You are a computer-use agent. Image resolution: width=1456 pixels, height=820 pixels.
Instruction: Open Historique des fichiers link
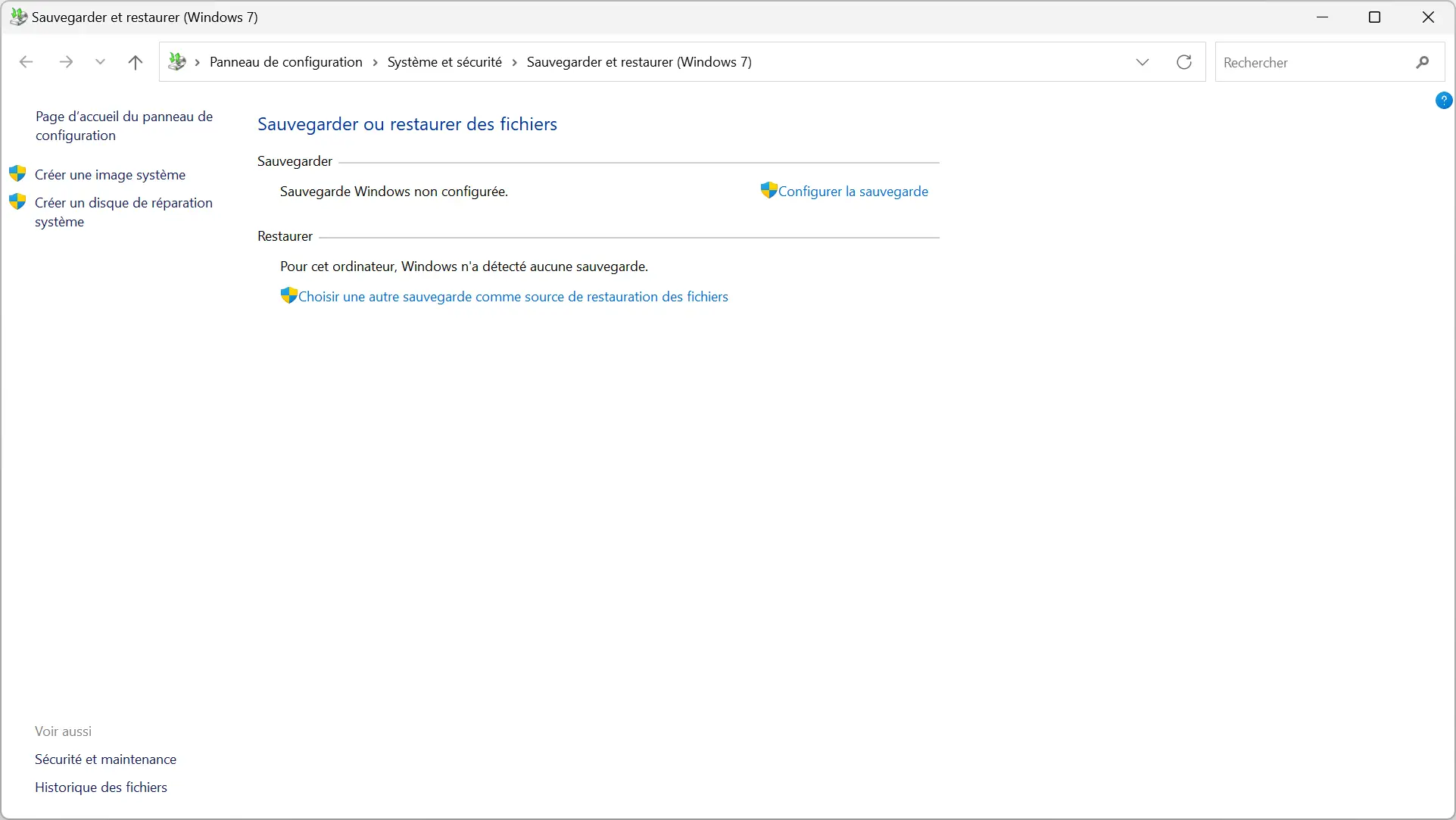click(101, 787)
